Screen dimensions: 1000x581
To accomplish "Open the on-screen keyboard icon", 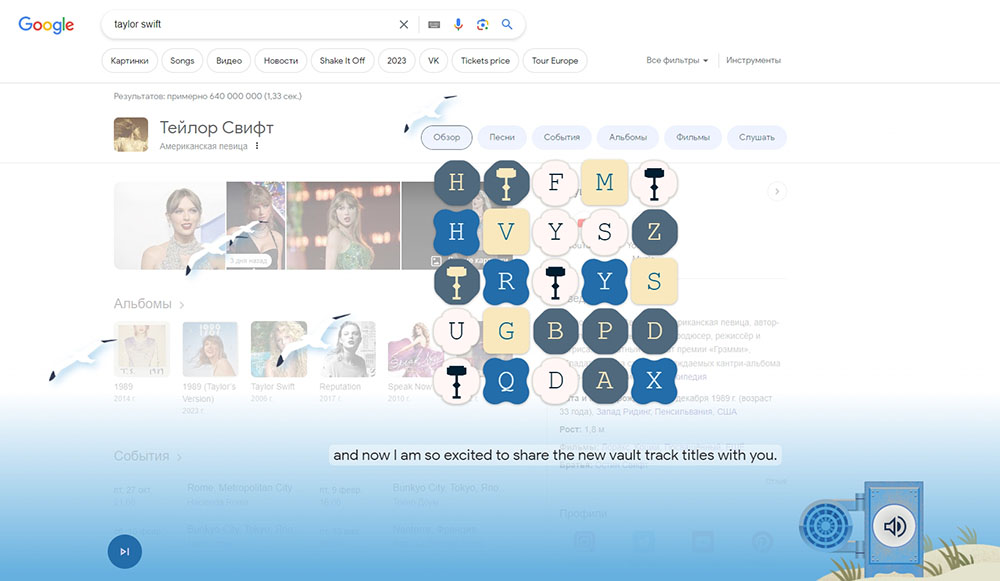I will pyautogui.click(x=433, y=24).
